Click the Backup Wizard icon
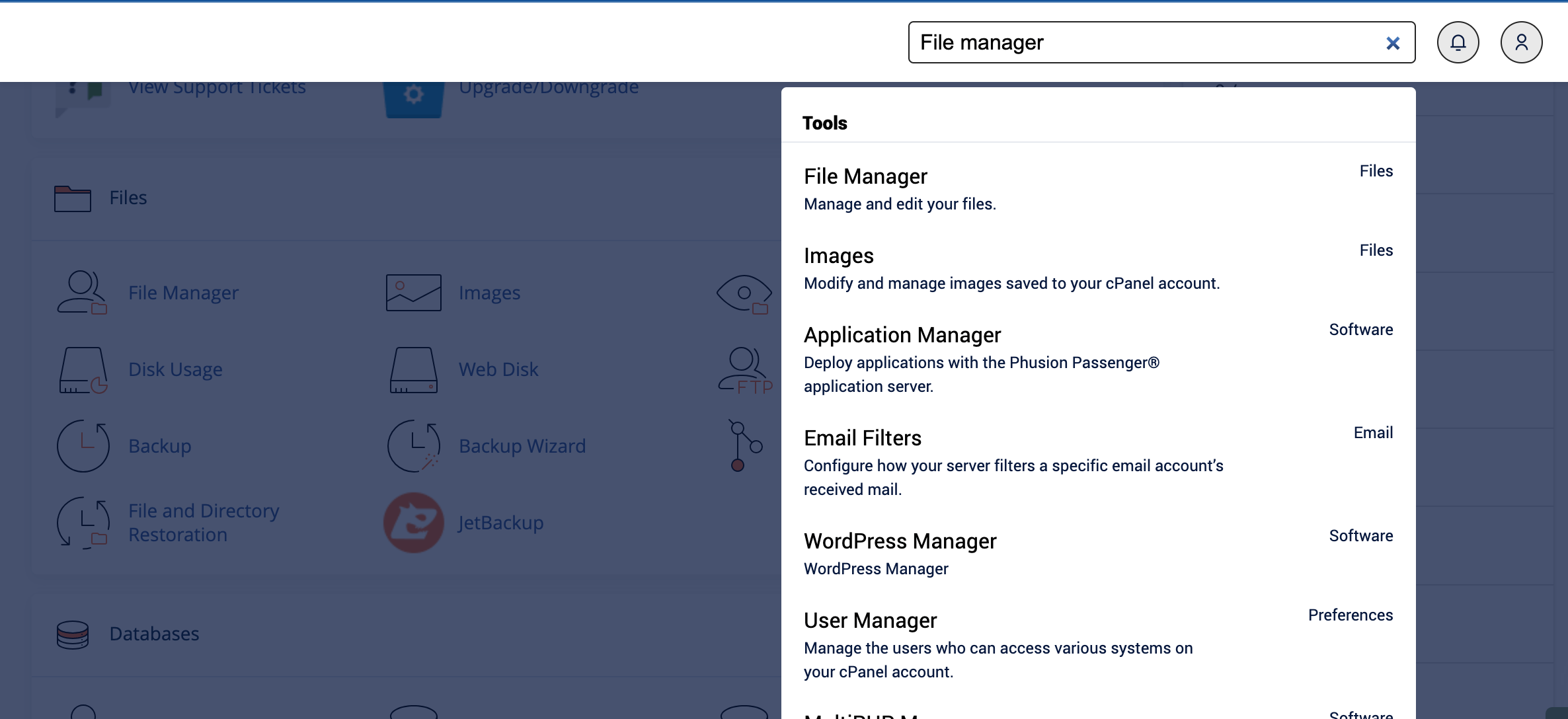The width and height of the screenshot is (1568, 719). click(413, 446)
